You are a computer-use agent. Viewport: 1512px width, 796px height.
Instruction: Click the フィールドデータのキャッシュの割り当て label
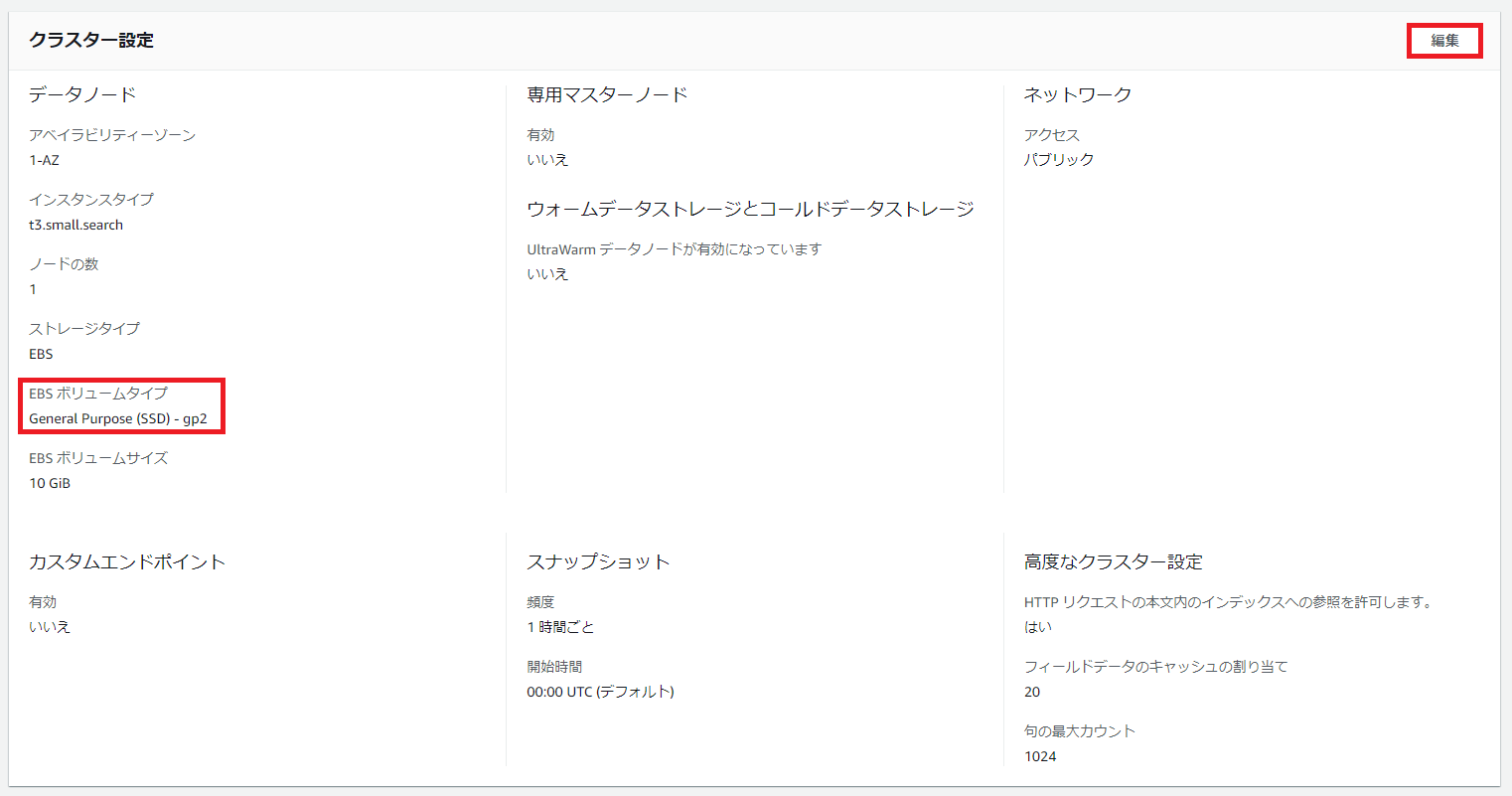pyautogui.click(x=1155, y=667)
